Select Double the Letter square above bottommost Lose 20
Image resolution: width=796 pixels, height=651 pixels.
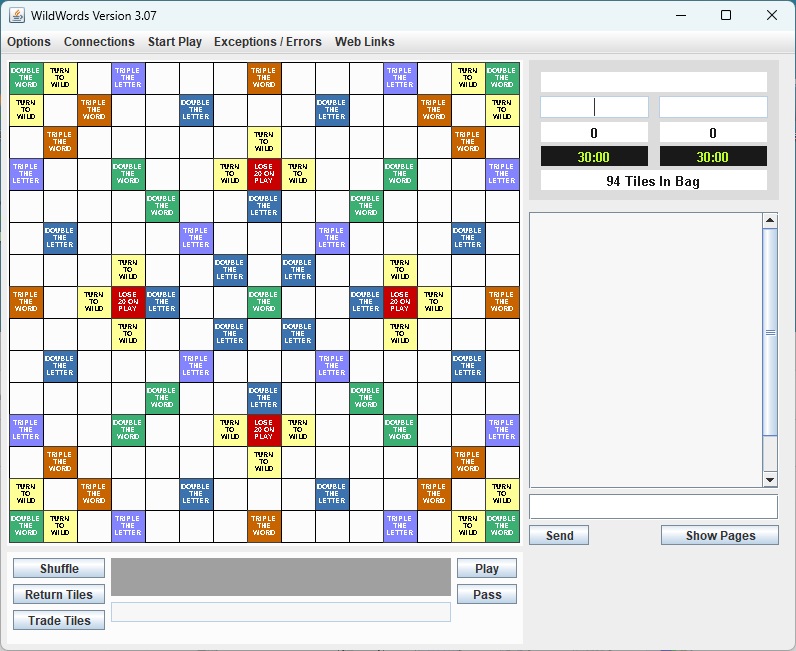pyautogui.click(x=264, y=398)
